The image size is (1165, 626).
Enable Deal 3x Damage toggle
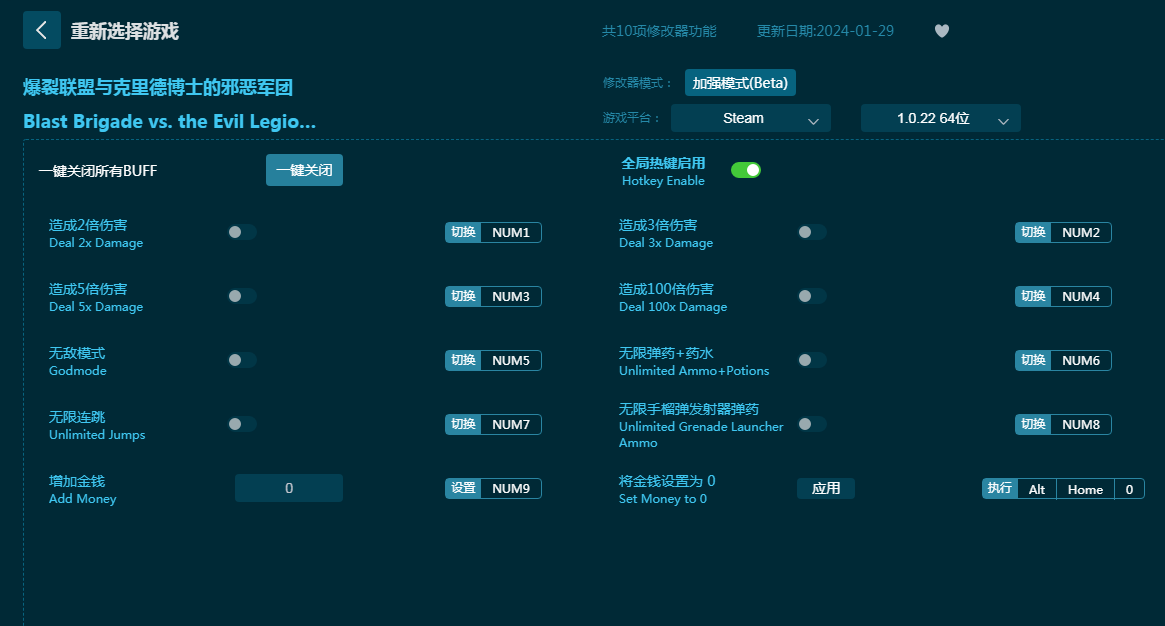pos(811,232)
